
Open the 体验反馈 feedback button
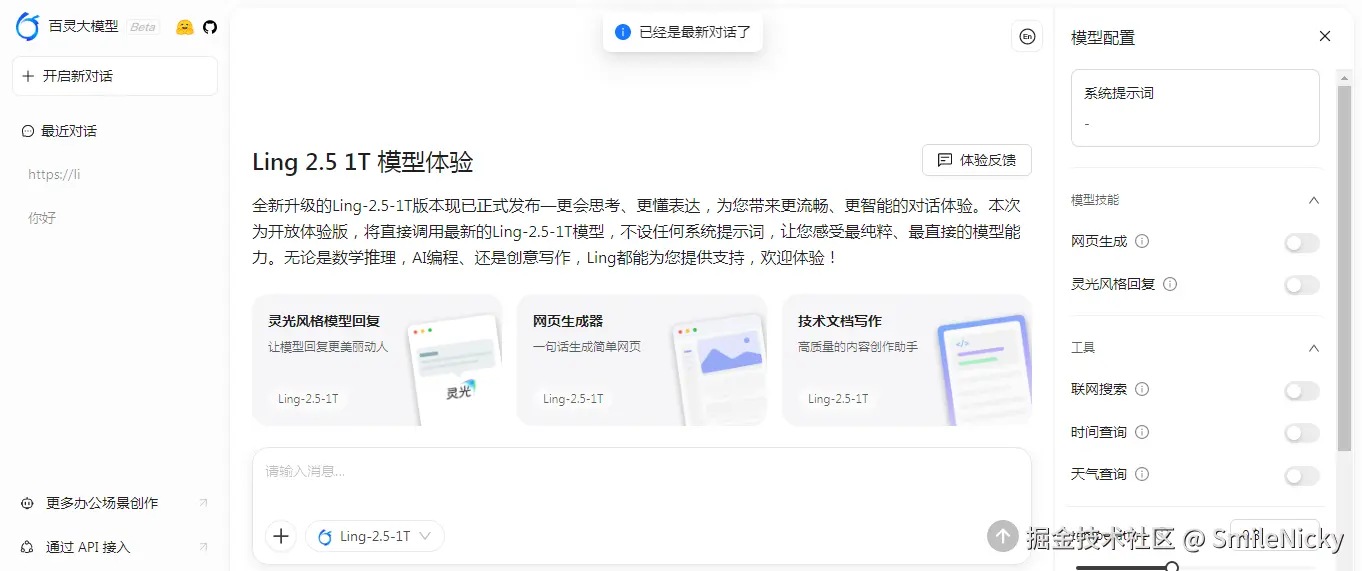[977, 160]
